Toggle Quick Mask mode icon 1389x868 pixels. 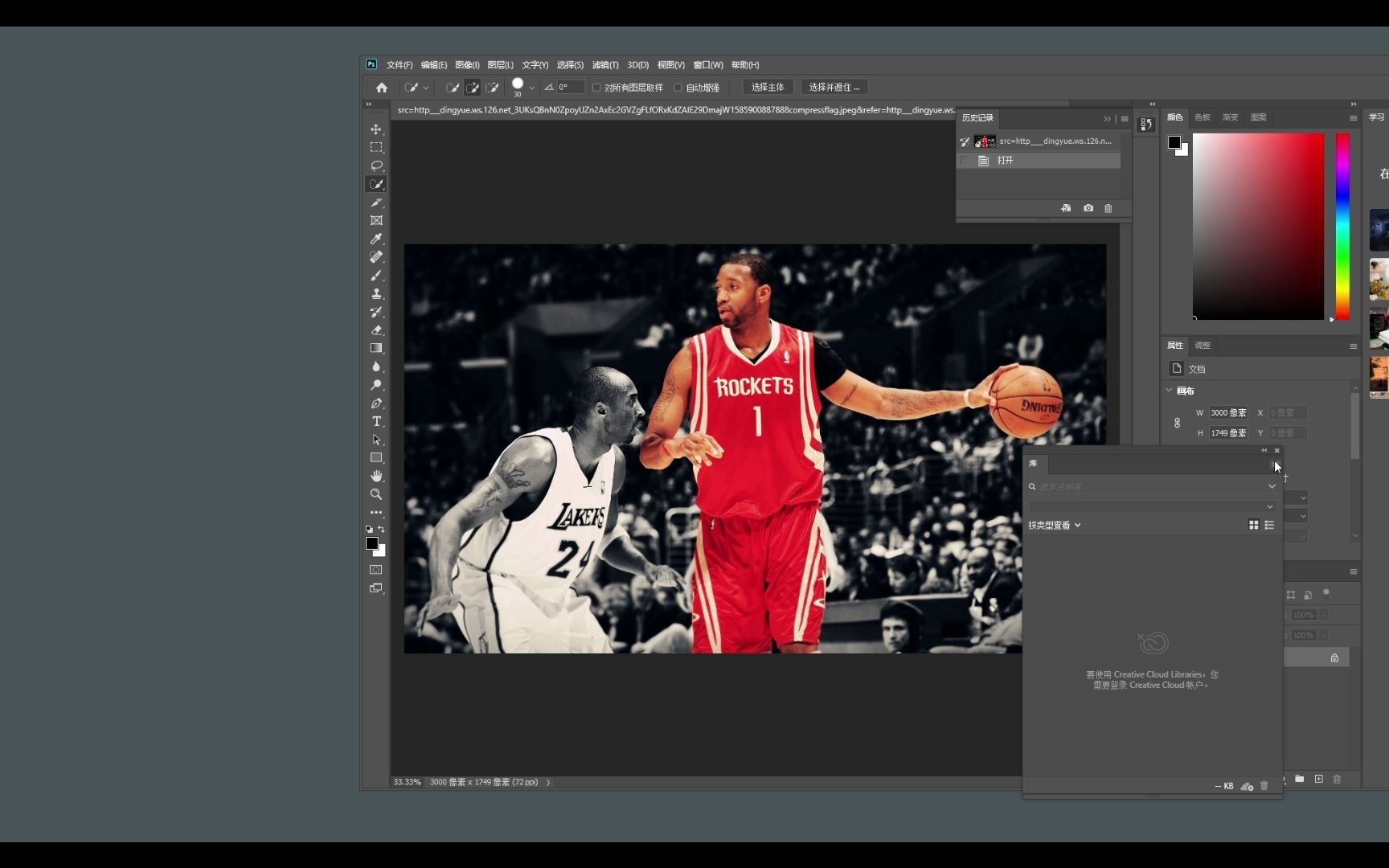point(376,570)
